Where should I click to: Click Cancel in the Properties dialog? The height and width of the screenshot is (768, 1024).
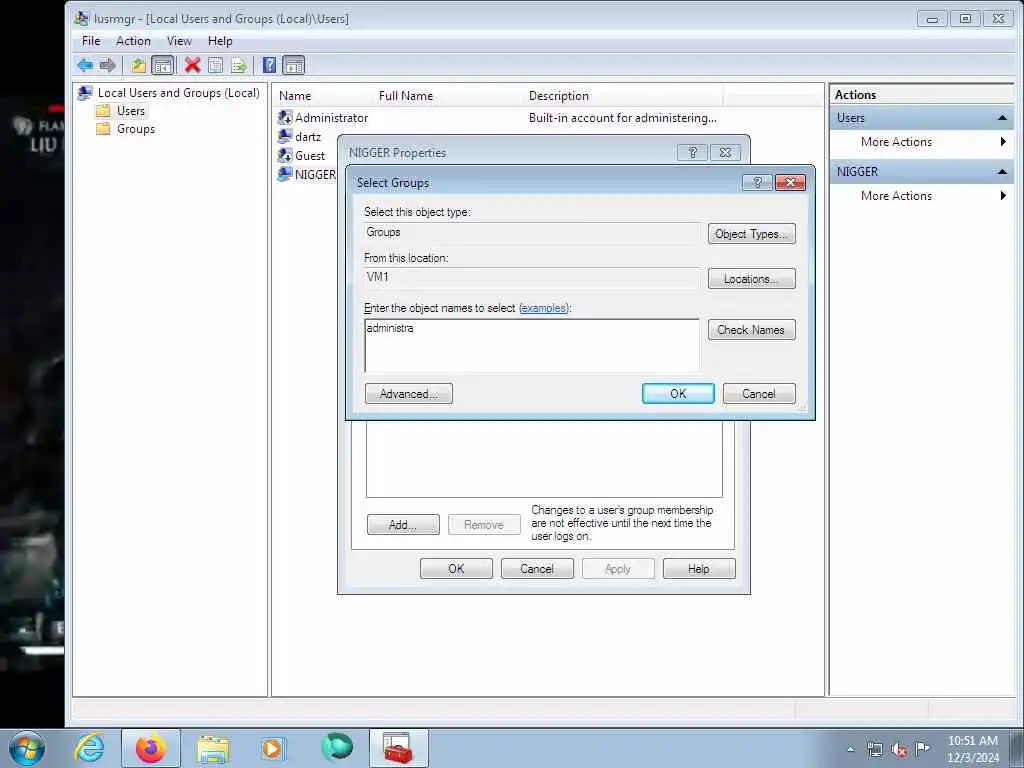(537, 569)
